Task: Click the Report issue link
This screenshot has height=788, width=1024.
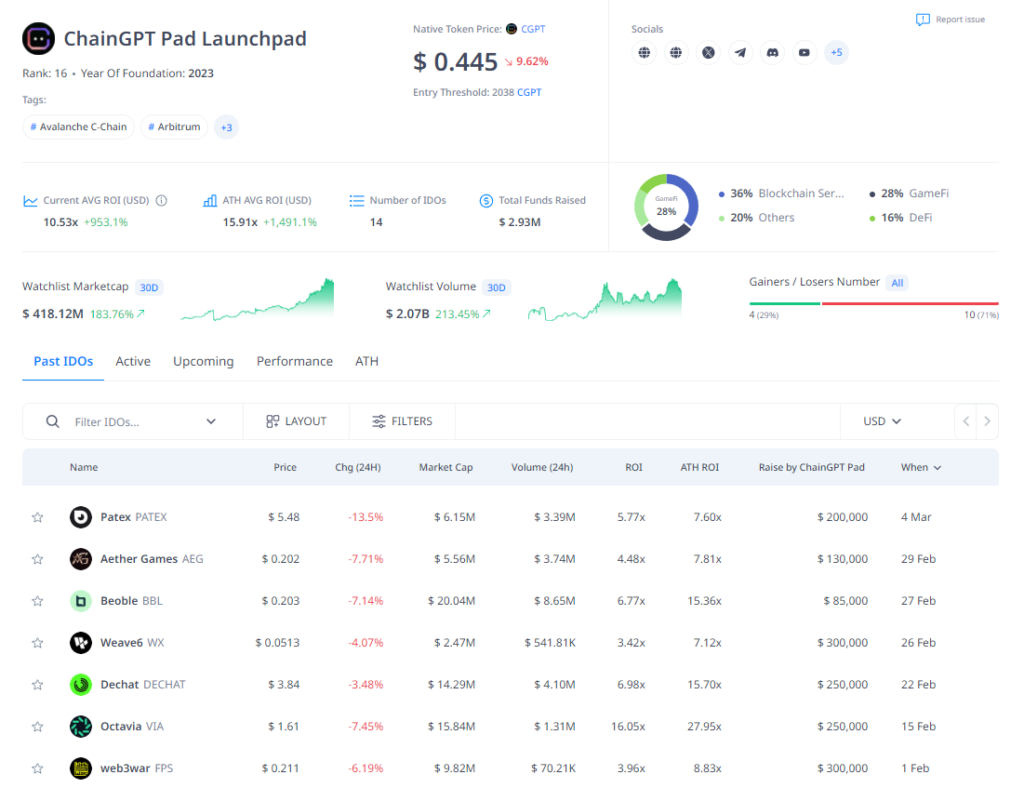Action: 950,20
